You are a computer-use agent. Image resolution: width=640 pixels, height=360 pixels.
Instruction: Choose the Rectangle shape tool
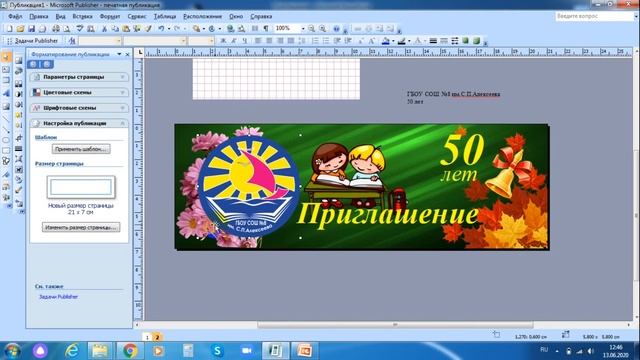pos(6,150)
